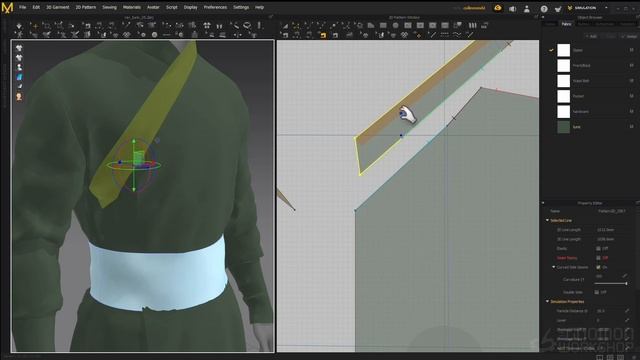Select the Front/Back fabric row

pyautogui.click(x=592, y=65)
